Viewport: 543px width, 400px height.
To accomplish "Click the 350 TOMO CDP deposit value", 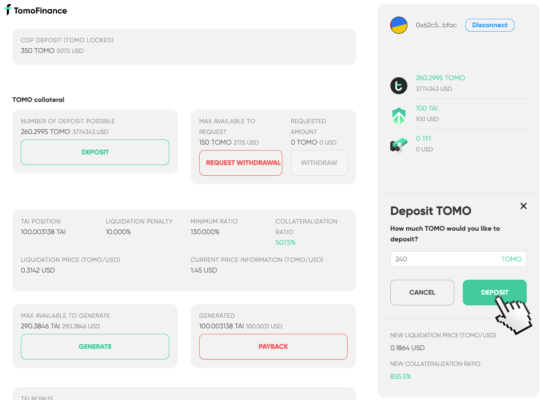I will pyautogui.click(x=37, y=51).
